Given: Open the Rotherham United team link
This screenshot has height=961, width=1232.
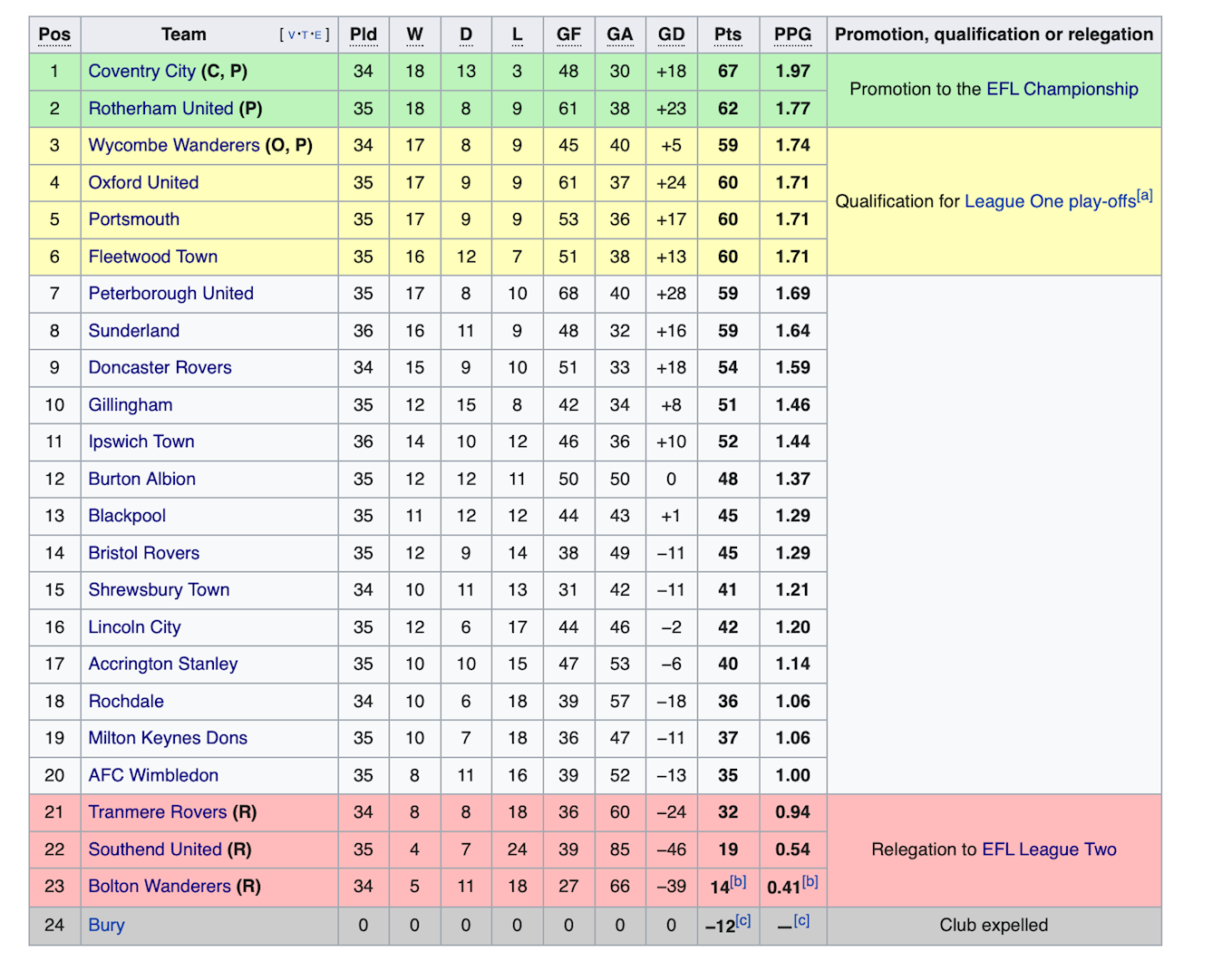Looking at the screenshot, I should (x=160, y=108).
